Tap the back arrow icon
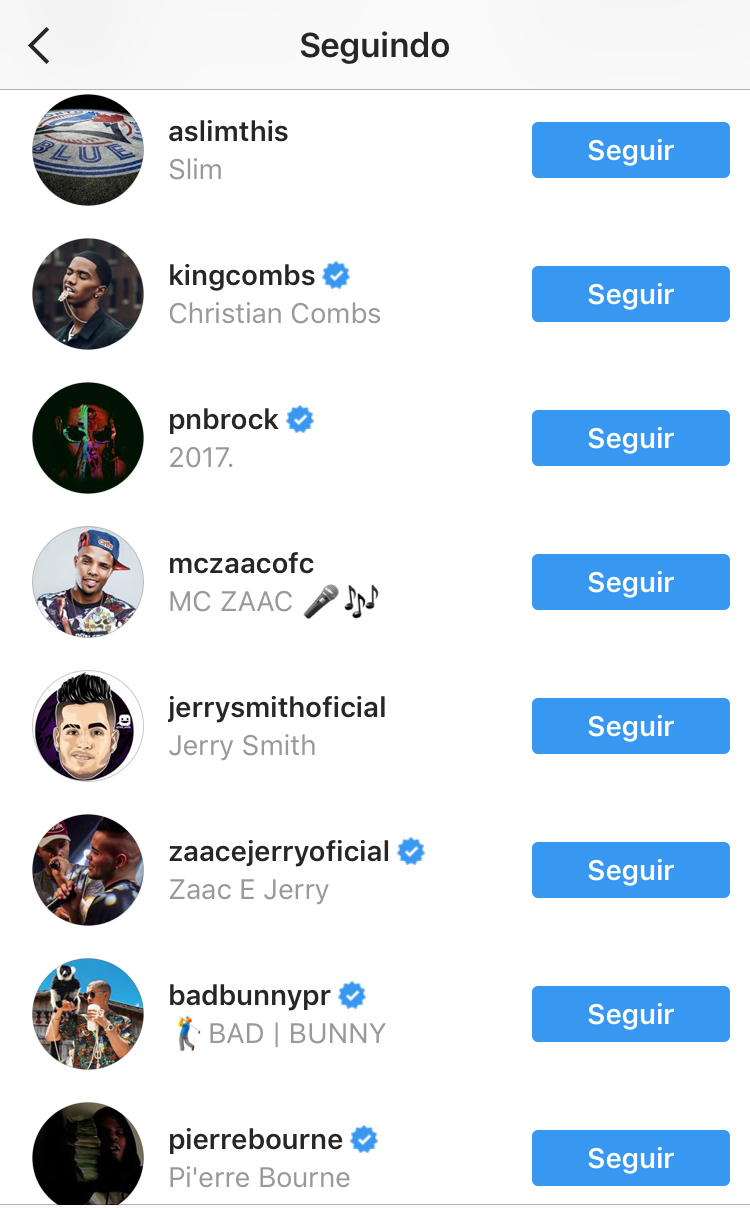 [x=39, y=46]
